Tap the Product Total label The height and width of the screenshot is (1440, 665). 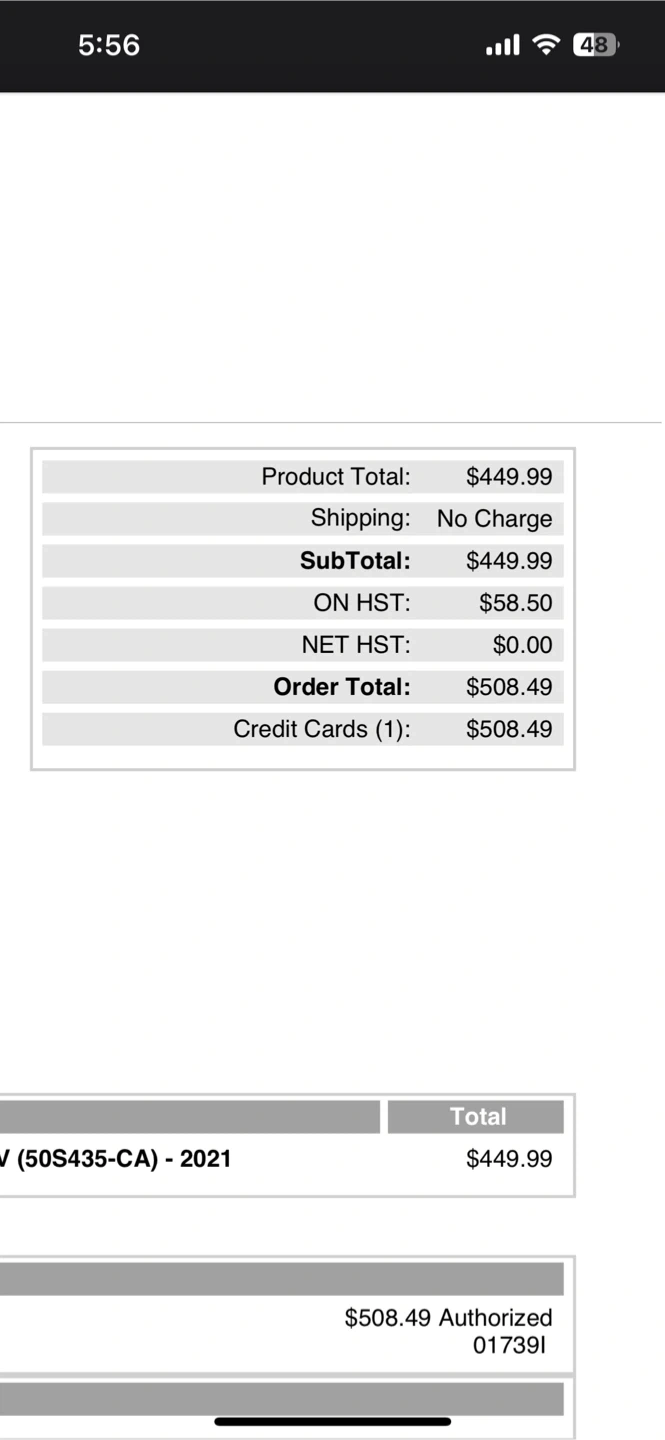(x=336, y=477)
